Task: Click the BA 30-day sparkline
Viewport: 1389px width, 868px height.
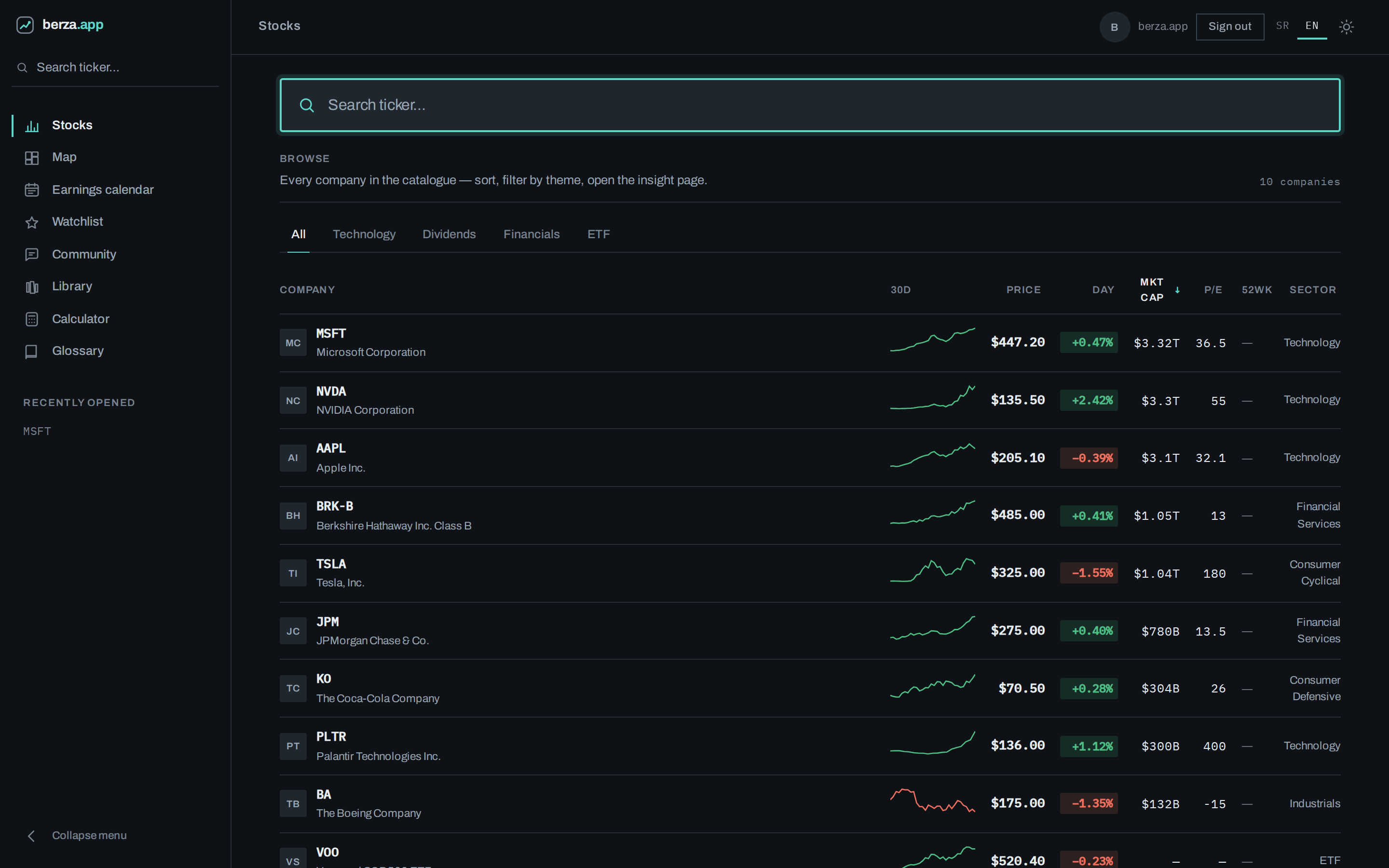Action: pos(932,801)
